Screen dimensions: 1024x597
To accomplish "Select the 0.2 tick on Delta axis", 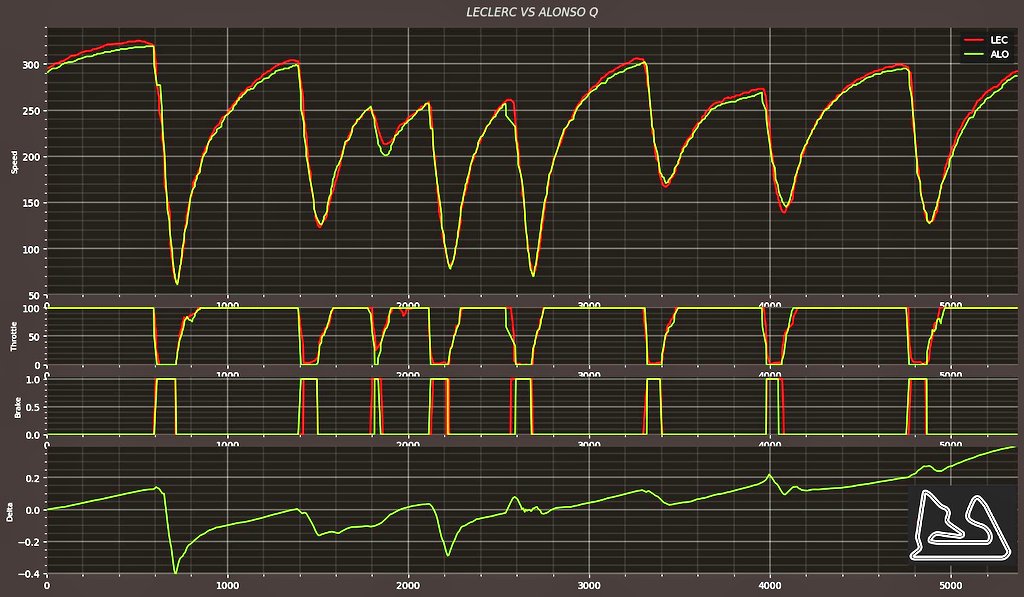I will coord(33,478).
